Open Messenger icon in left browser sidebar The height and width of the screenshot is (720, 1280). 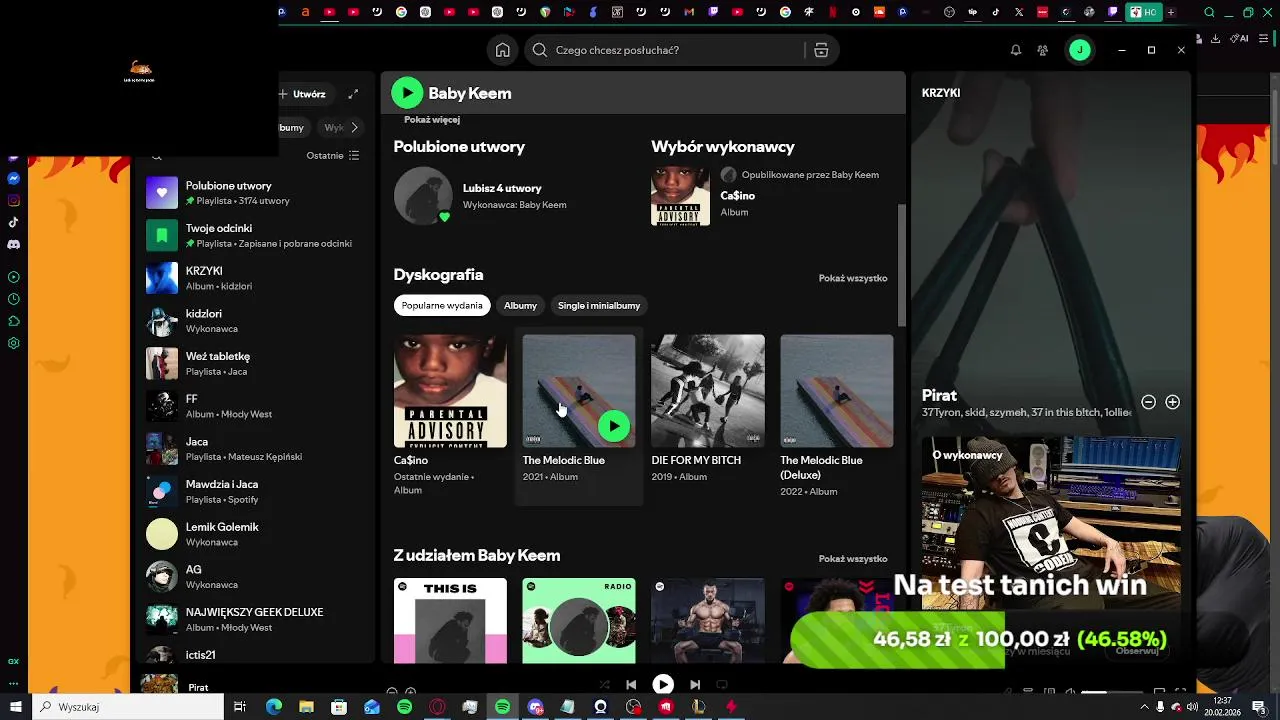[x=14, y=179]
